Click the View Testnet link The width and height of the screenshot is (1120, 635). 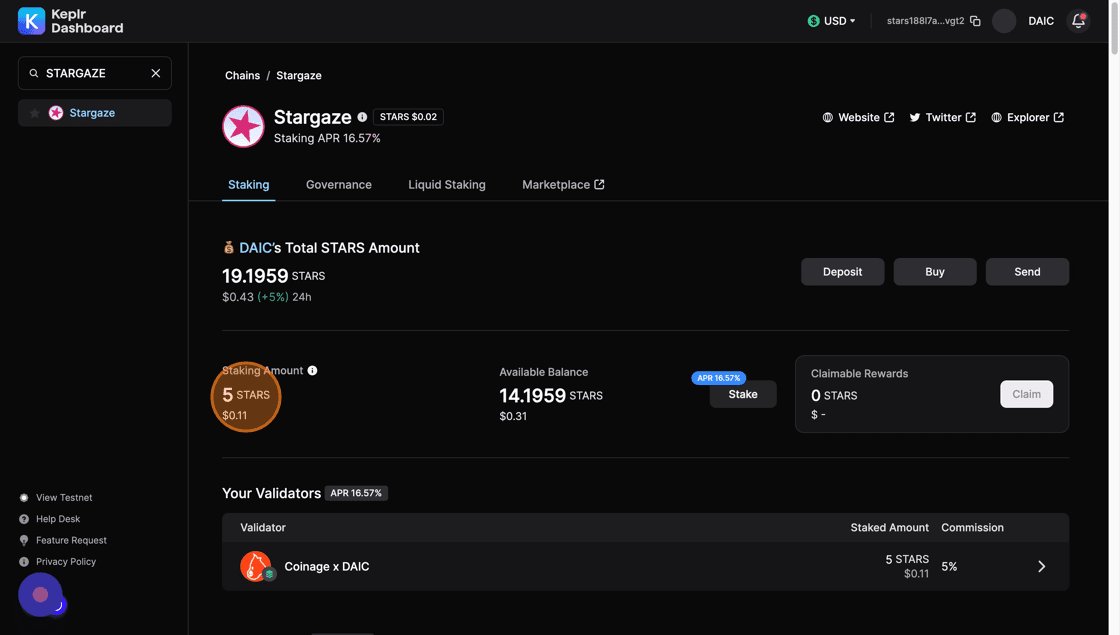click(64, 498)
